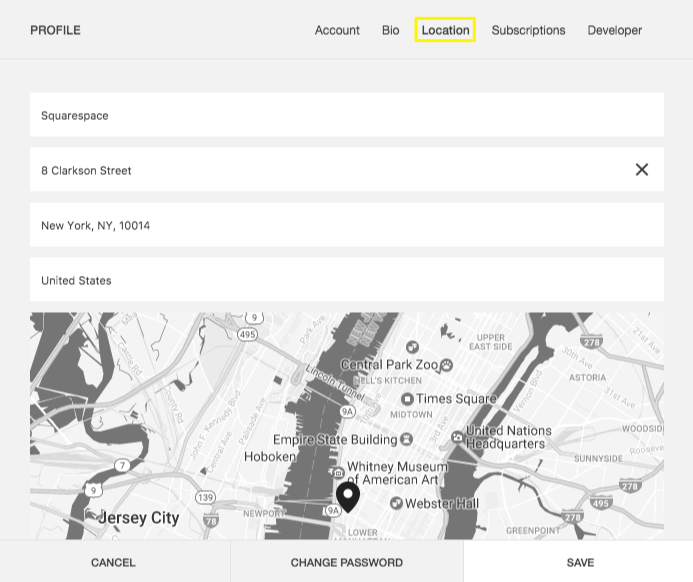The height and width of the screenshot is (582, 693).
Task: Click the black location pin on map
Action: click(x=348, y=496)
